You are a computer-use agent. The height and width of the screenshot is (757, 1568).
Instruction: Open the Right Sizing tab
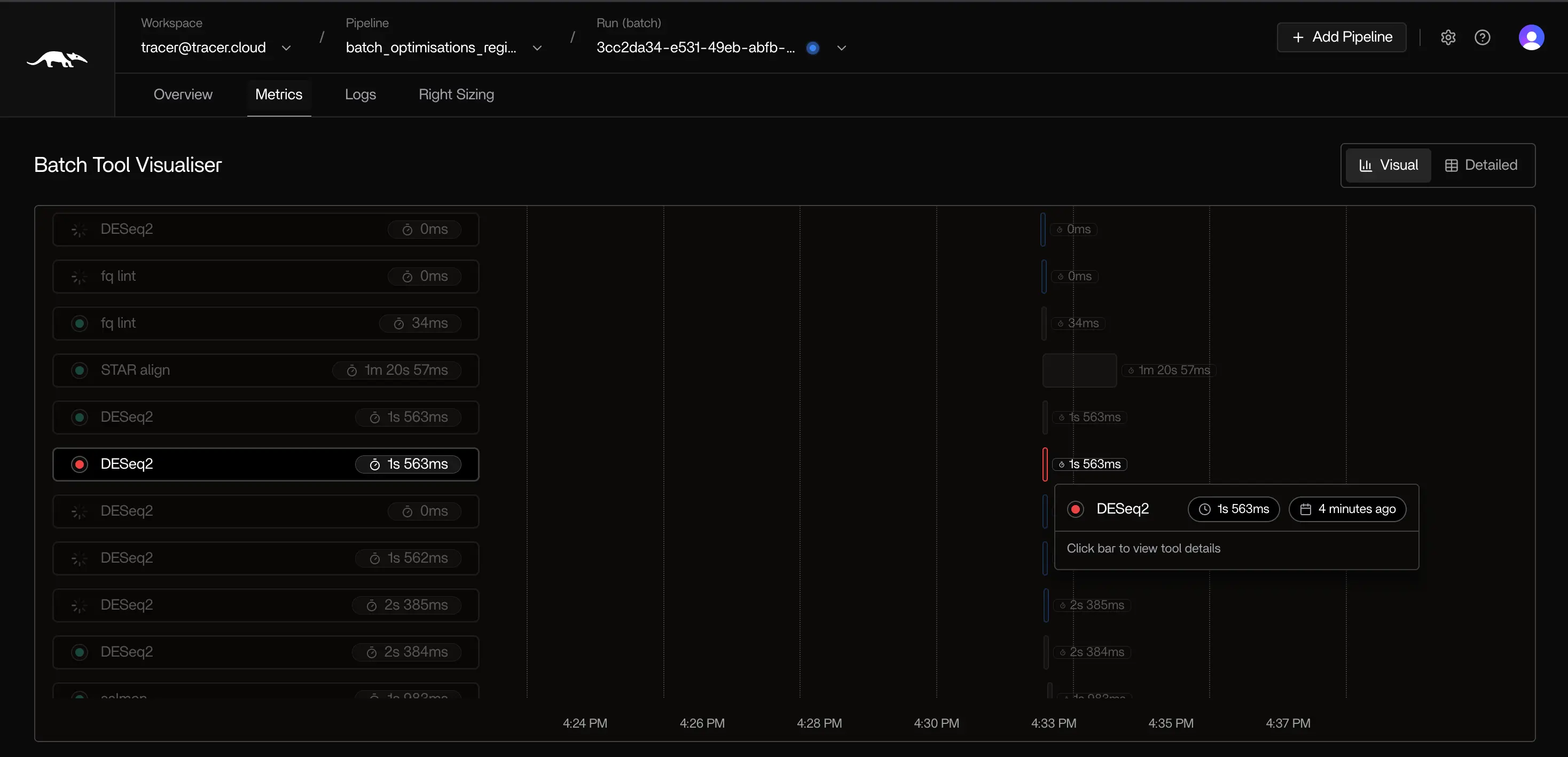coord(456,94)
